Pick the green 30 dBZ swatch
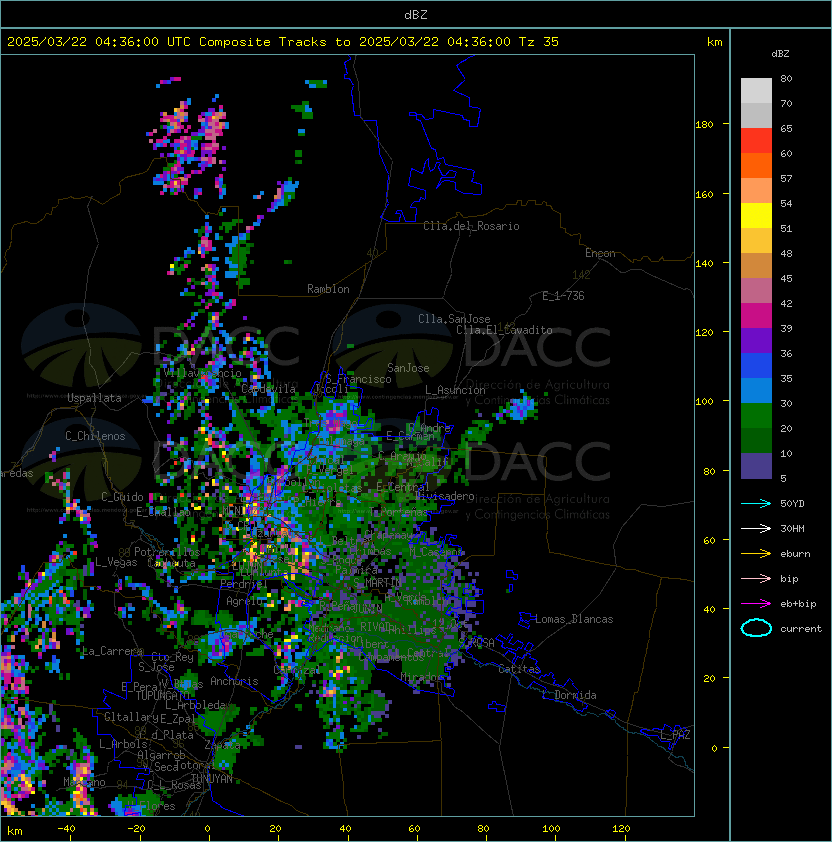Screen dimensions: 832x842 click(x=756, y=415)
